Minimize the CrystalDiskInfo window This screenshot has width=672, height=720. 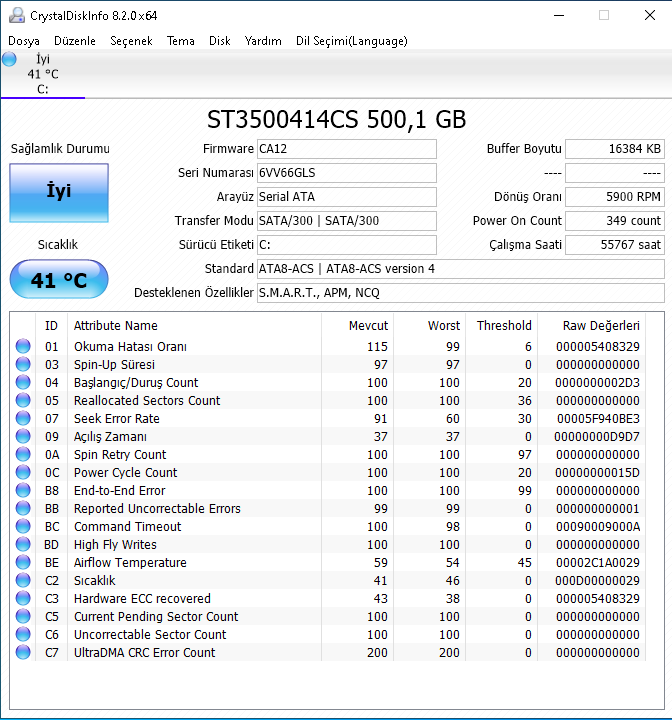(x=559, y=15)
